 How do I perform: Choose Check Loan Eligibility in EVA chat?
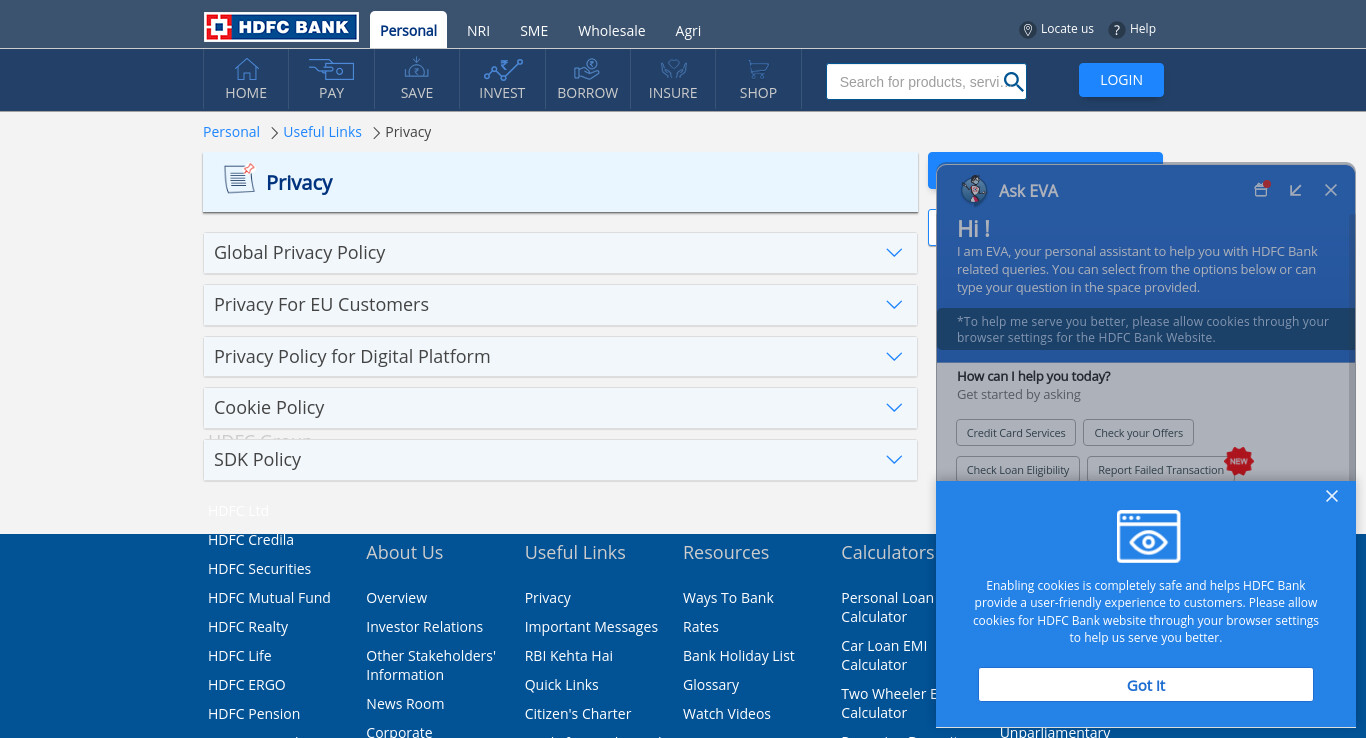1018,470
